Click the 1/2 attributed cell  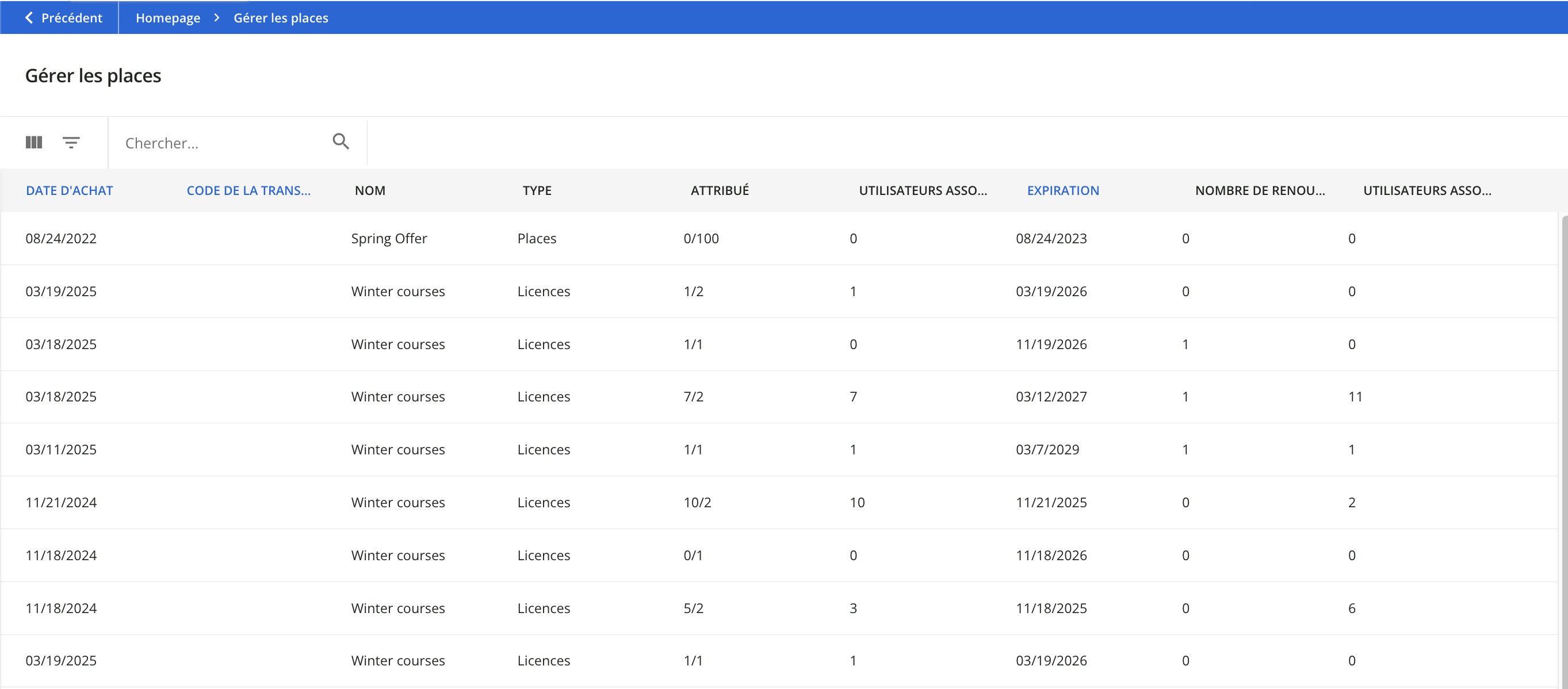pos(693,292)
